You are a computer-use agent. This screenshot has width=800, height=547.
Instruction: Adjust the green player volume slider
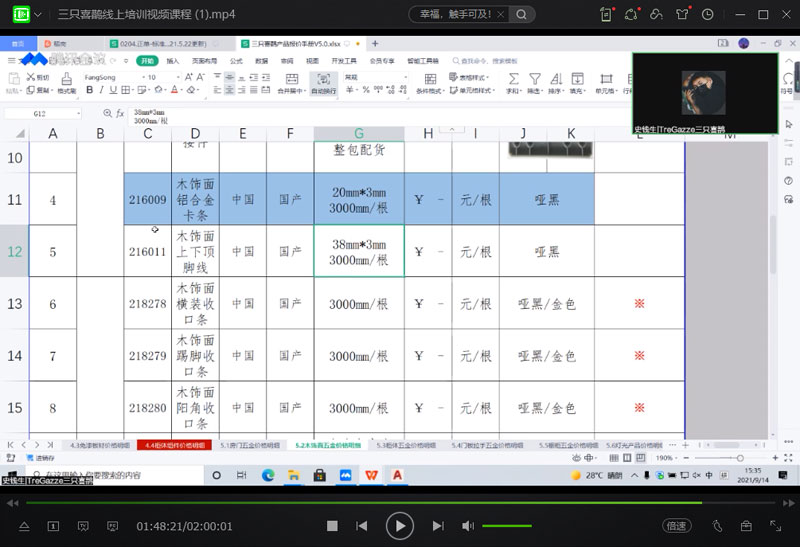point(507,526)
